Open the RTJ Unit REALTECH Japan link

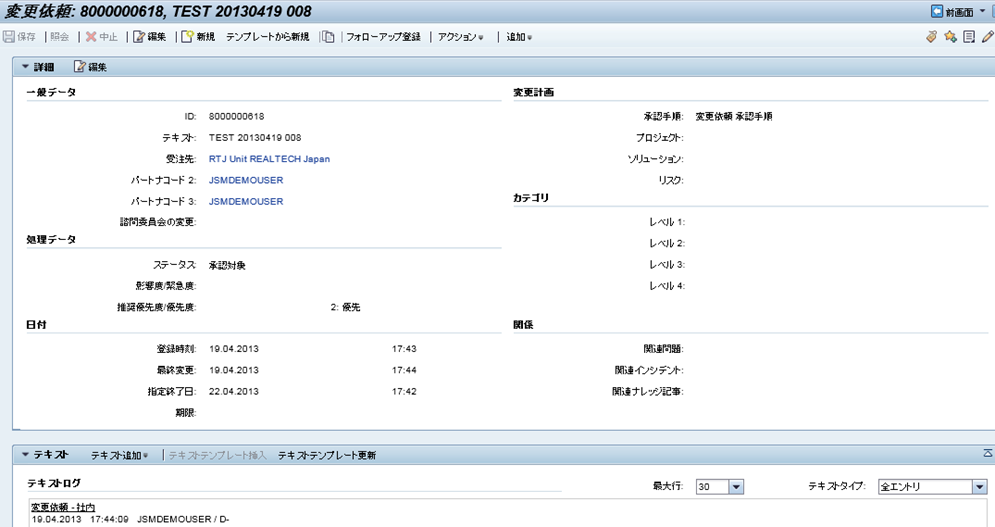click(x=269, y=159)
